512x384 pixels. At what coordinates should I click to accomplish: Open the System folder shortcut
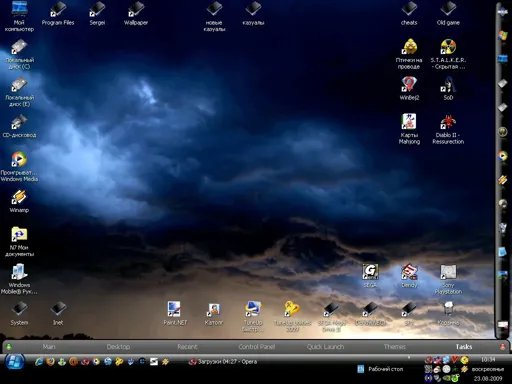click(19, 313)
